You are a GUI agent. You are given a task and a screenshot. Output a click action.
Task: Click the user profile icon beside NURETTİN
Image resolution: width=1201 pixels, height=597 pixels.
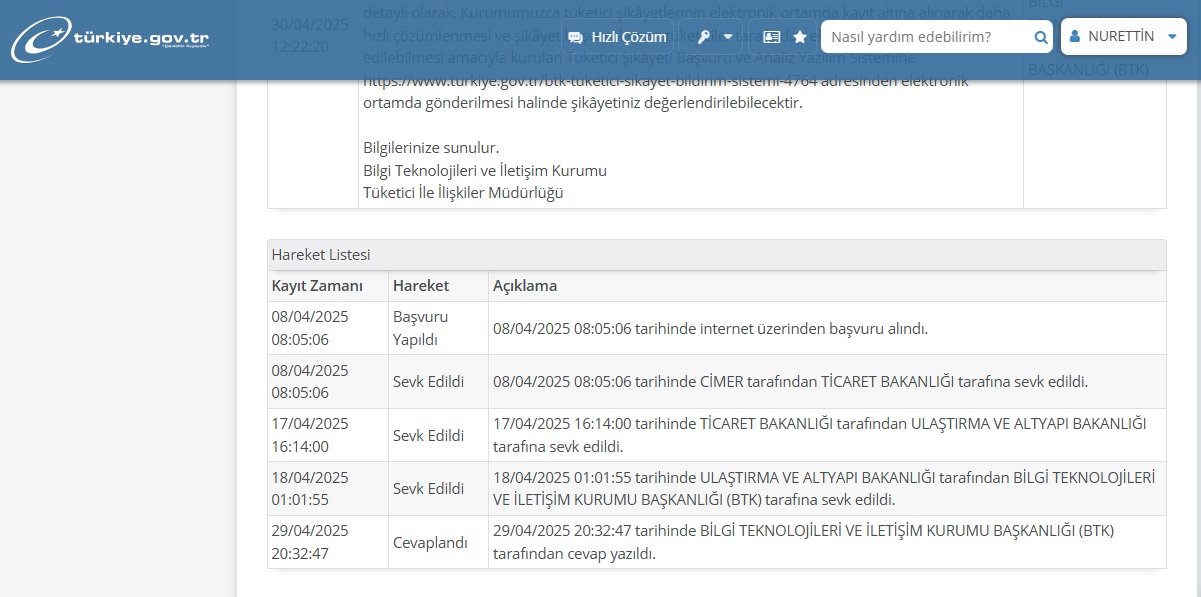pyautogui.click(x=1074, y=37)
